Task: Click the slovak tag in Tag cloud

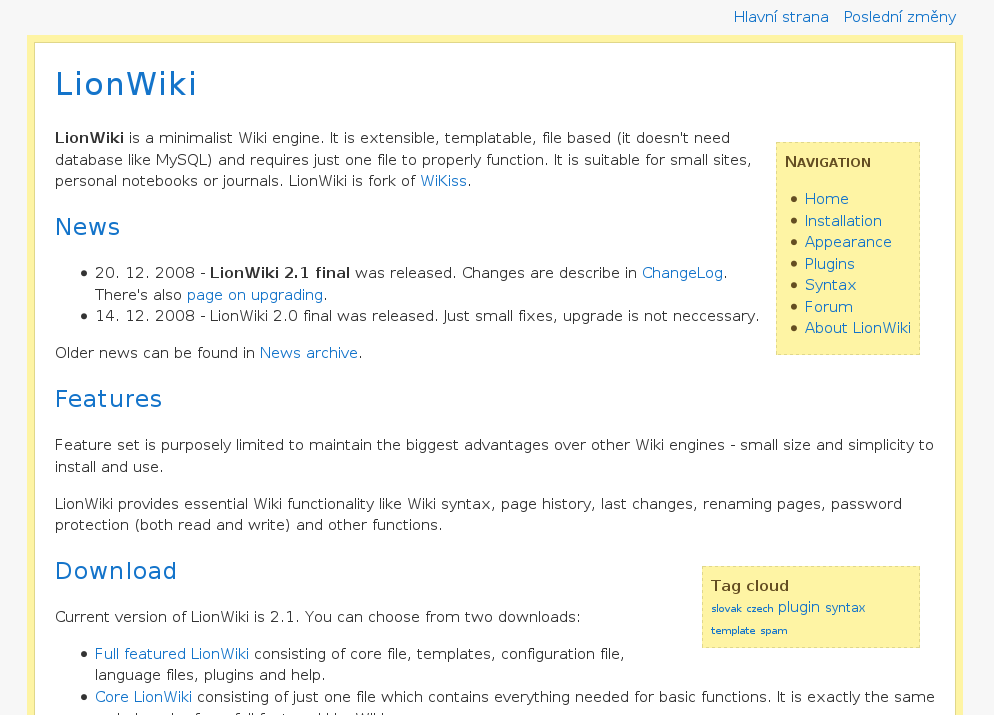Action: click(726, 609)
